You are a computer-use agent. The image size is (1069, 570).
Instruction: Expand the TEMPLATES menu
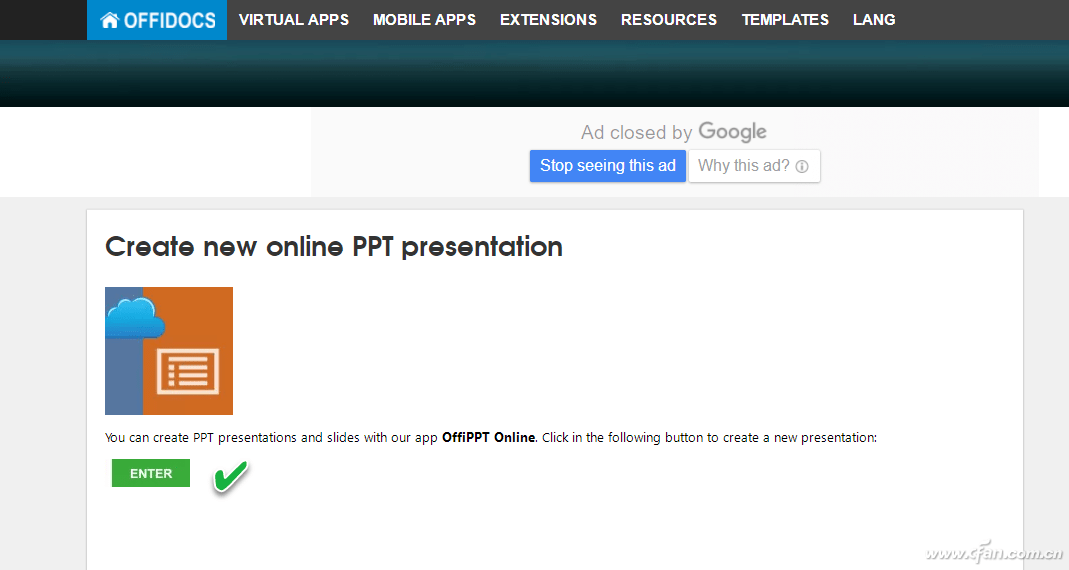pos(785,20)
